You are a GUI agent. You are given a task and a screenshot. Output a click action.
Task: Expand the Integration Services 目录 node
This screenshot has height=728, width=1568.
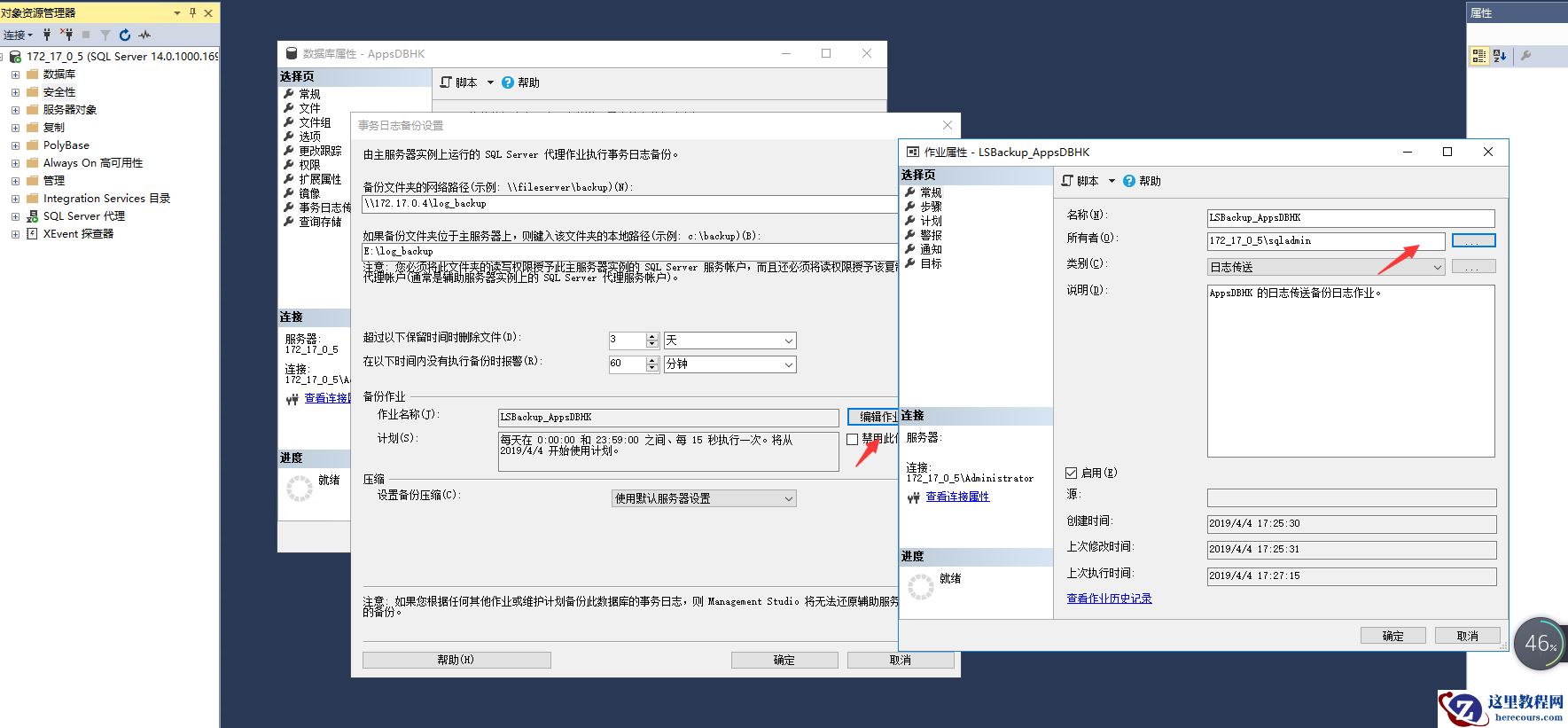click(x=15, y=199)
